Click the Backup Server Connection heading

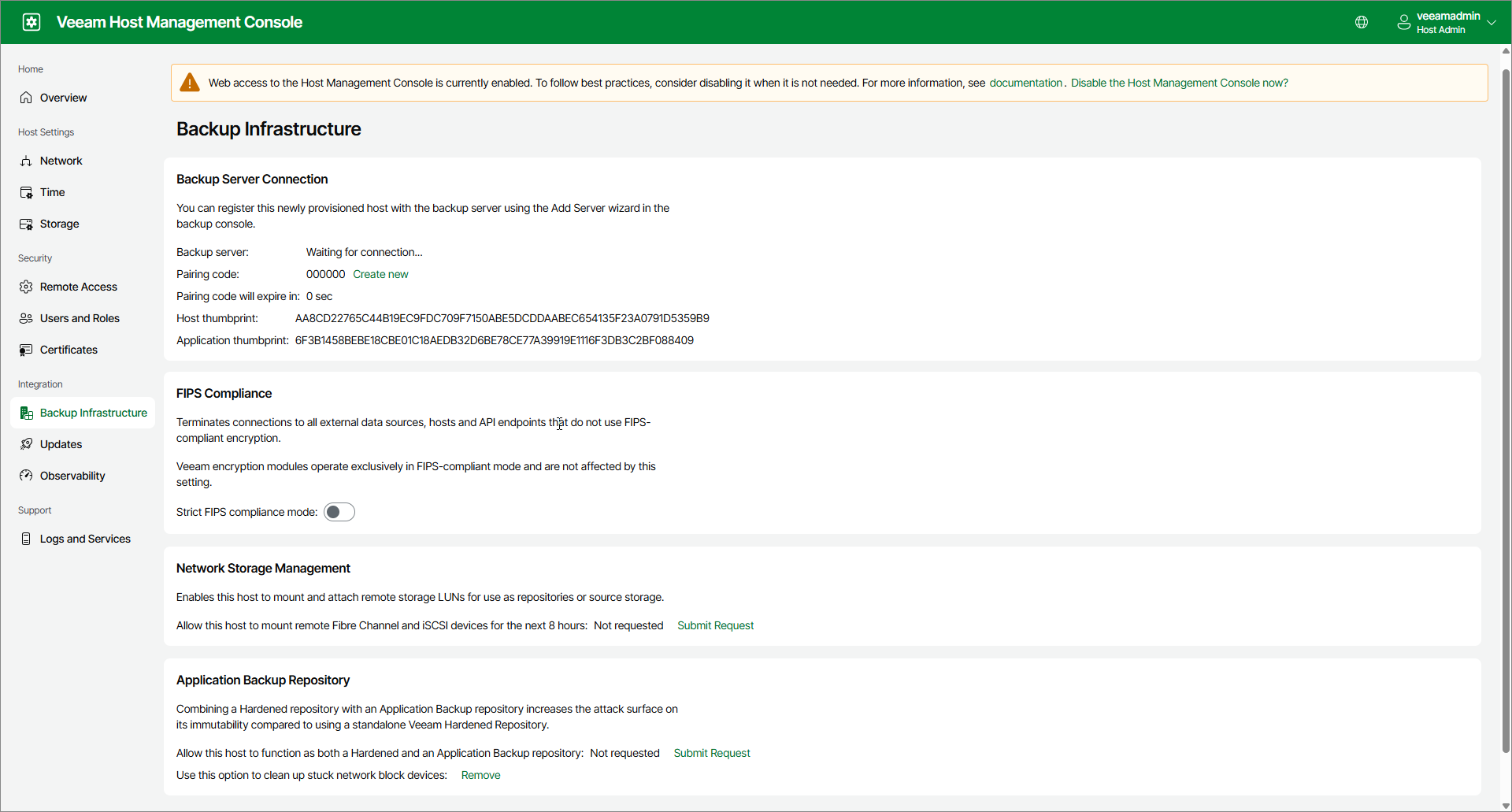(x=252, y=179)
